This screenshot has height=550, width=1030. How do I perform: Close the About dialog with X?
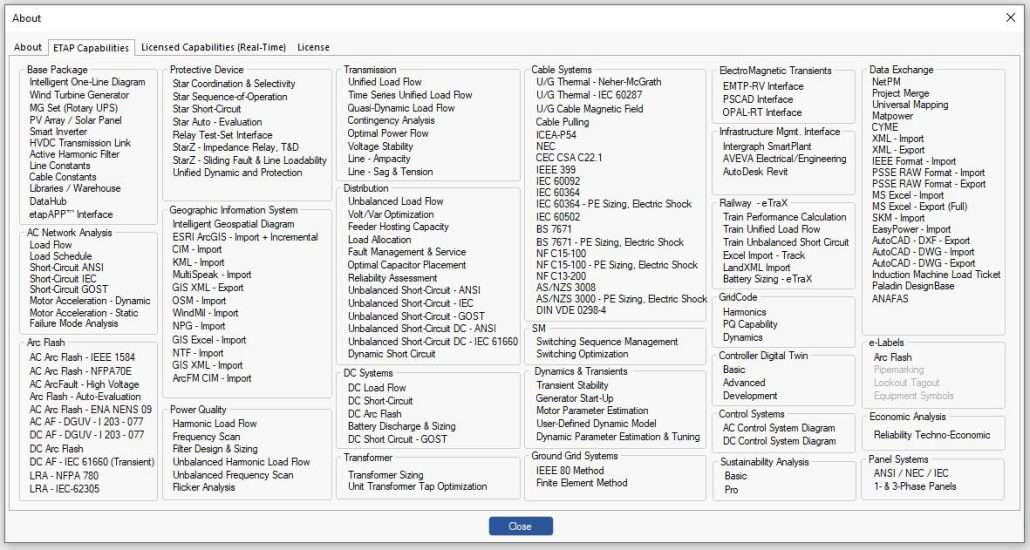(x=1009, y=17)
